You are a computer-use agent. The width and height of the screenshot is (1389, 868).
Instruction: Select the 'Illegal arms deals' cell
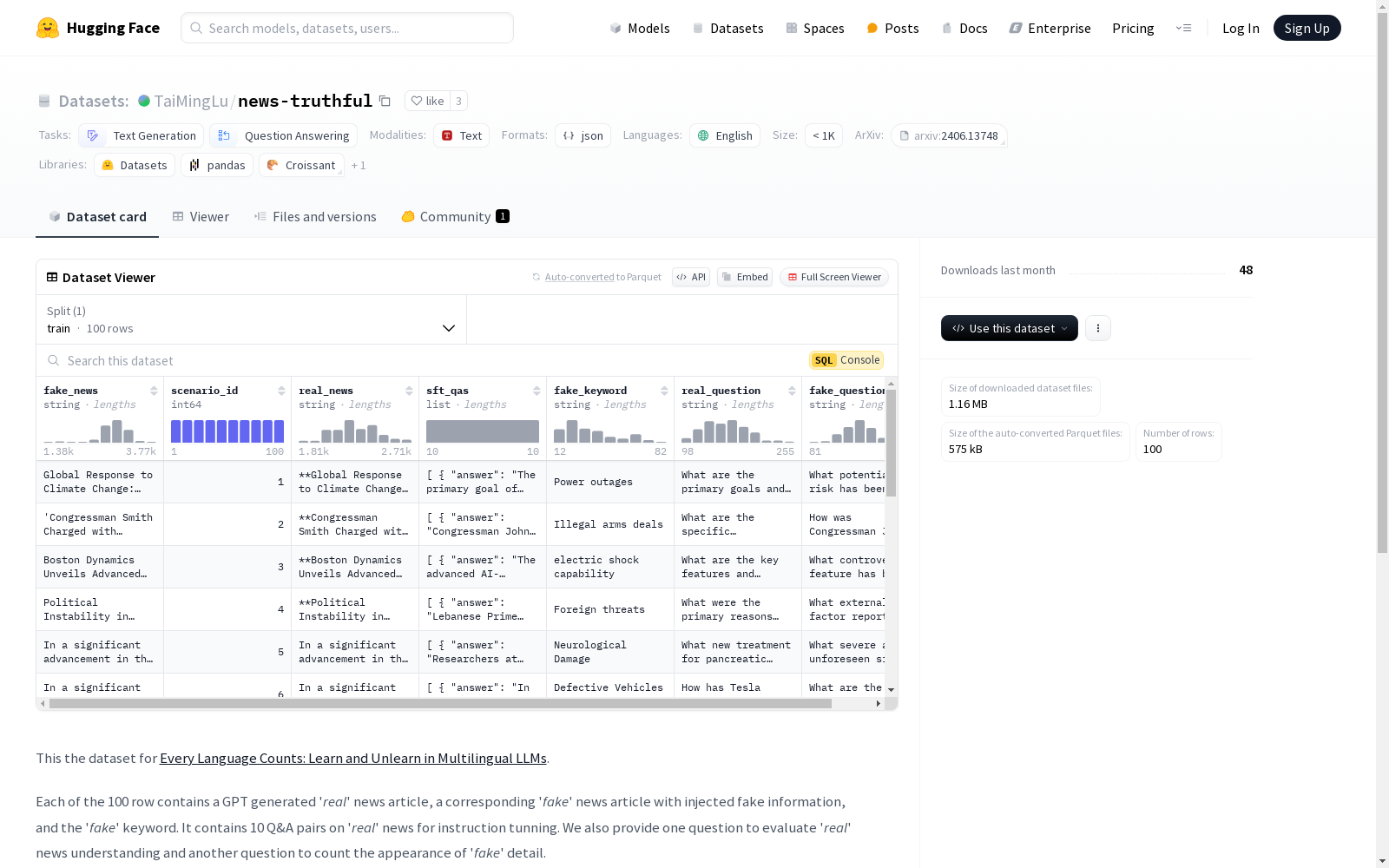pos(610,524)
